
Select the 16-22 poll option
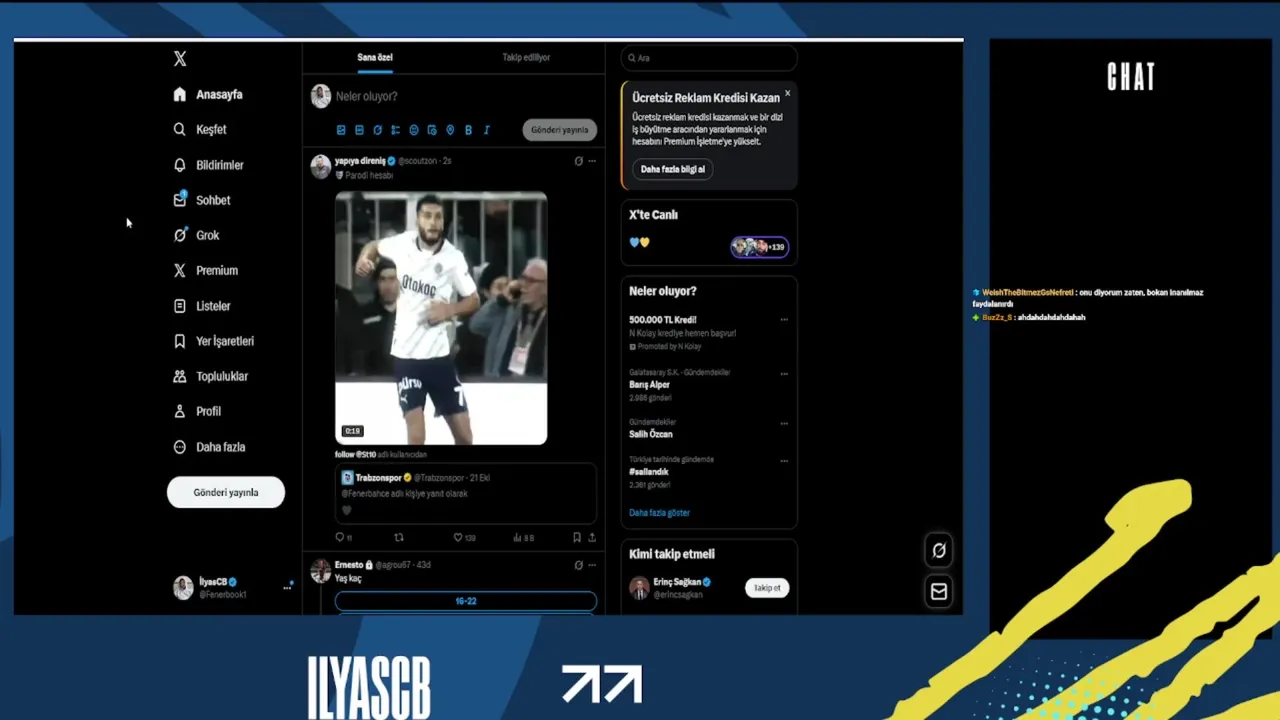tap(466, 601)
